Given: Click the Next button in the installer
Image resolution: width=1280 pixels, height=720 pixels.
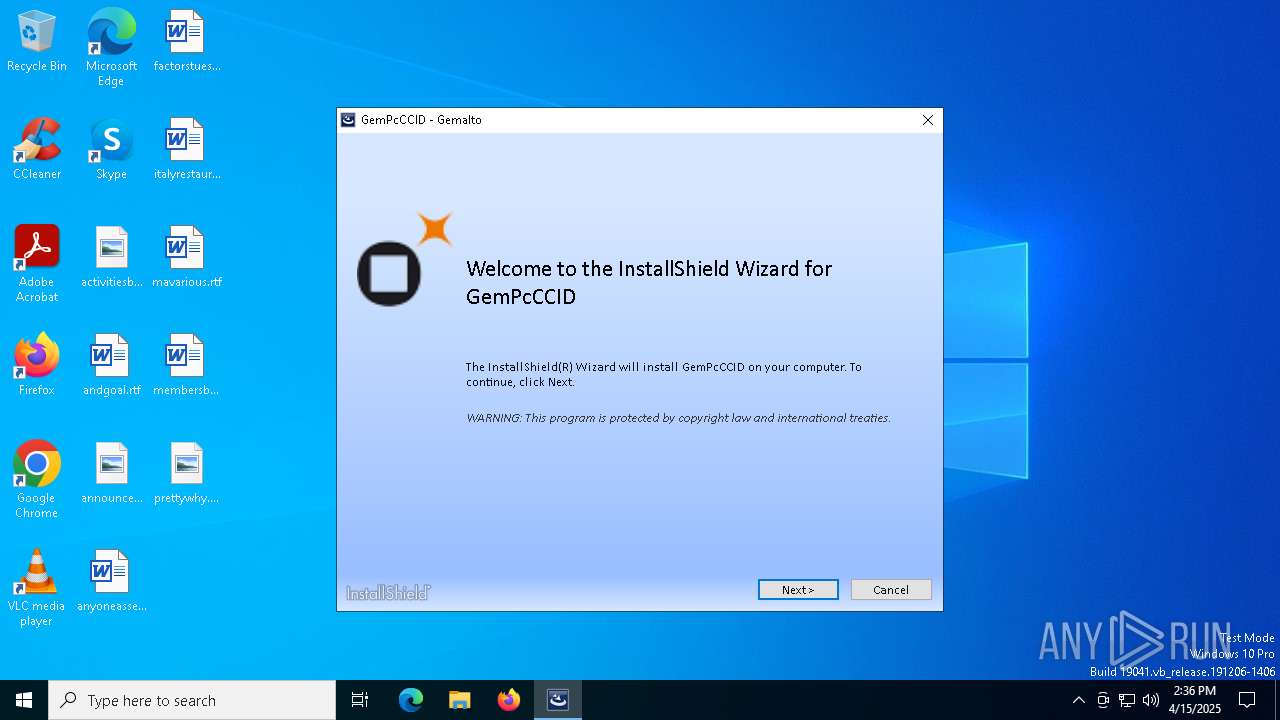Looking at the screenshot, I should pyautogui.click(x=798, y=590).
